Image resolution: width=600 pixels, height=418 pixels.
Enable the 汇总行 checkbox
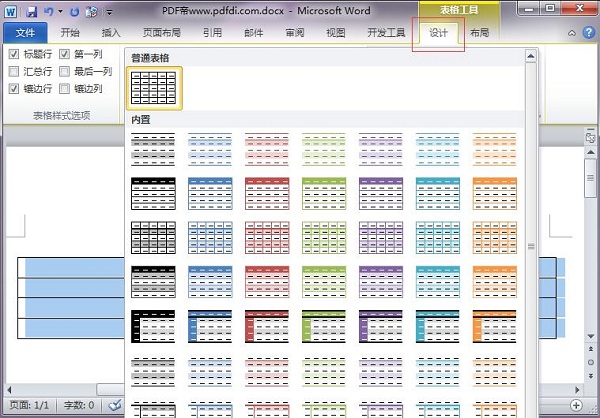click(14, 71)
